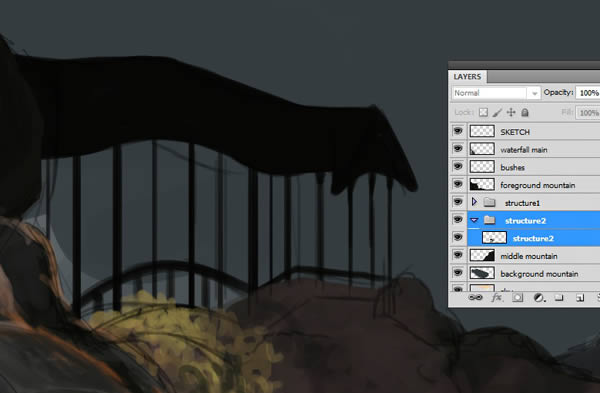600x393 pixels.
Task: Toggle visibility of bushes layer
Action: click(458, 166)
